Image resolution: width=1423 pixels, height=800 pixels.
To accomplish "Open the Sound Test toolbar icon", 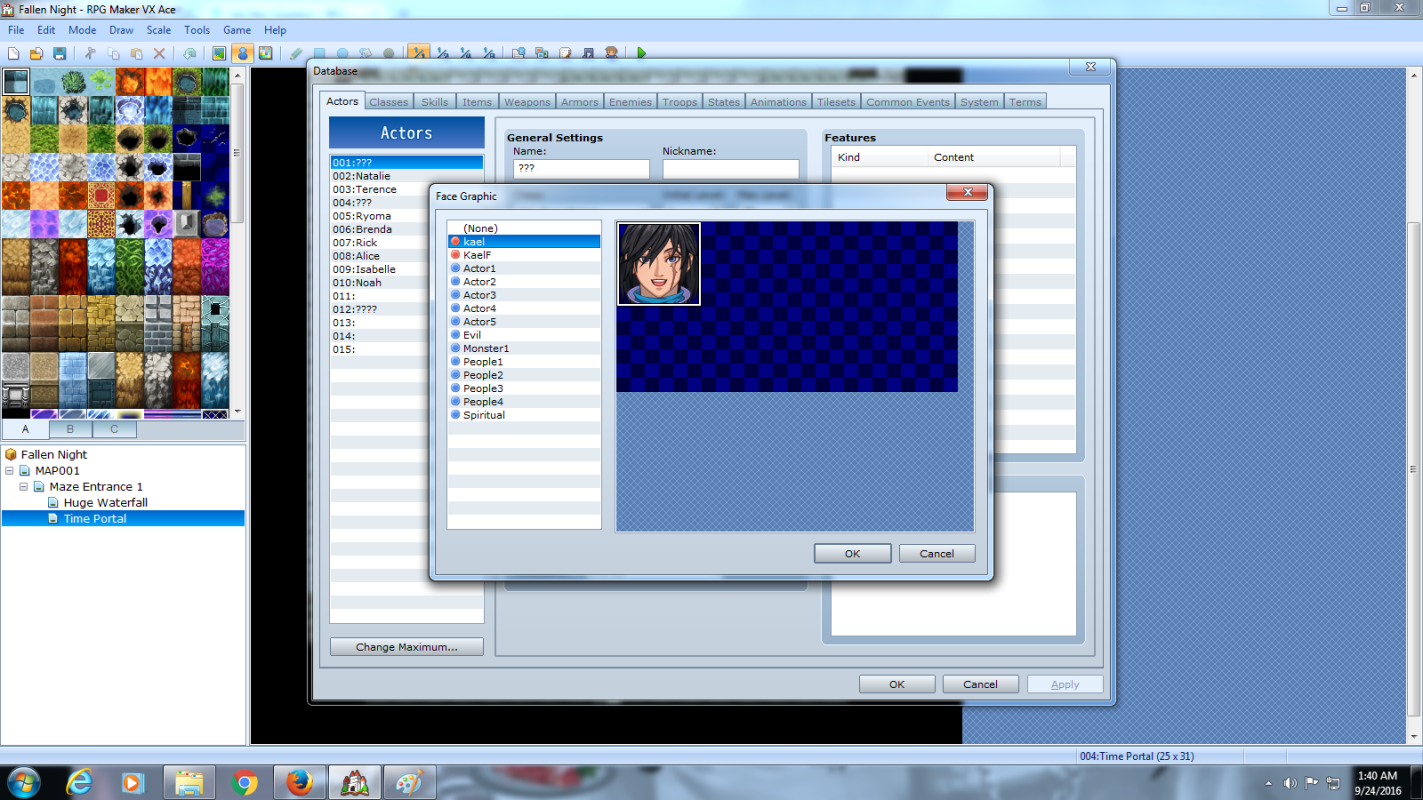I will pyautogui.click(x=588, y=53).
